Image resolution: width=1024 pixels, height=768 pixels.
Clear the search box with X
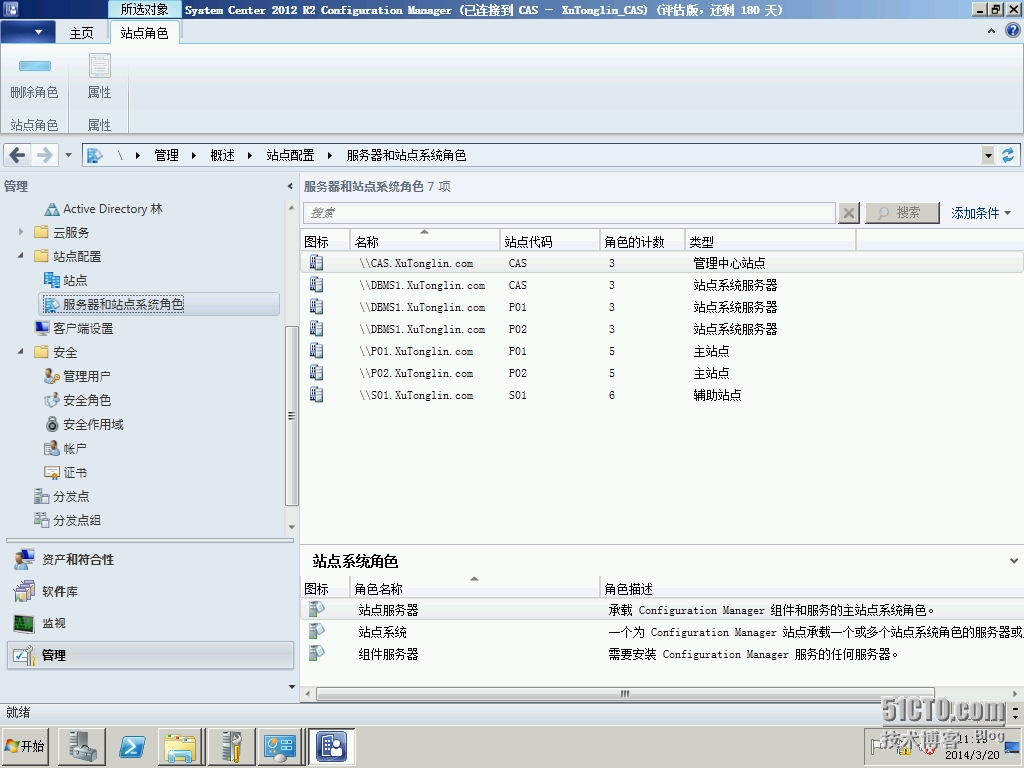pos(848,213)
